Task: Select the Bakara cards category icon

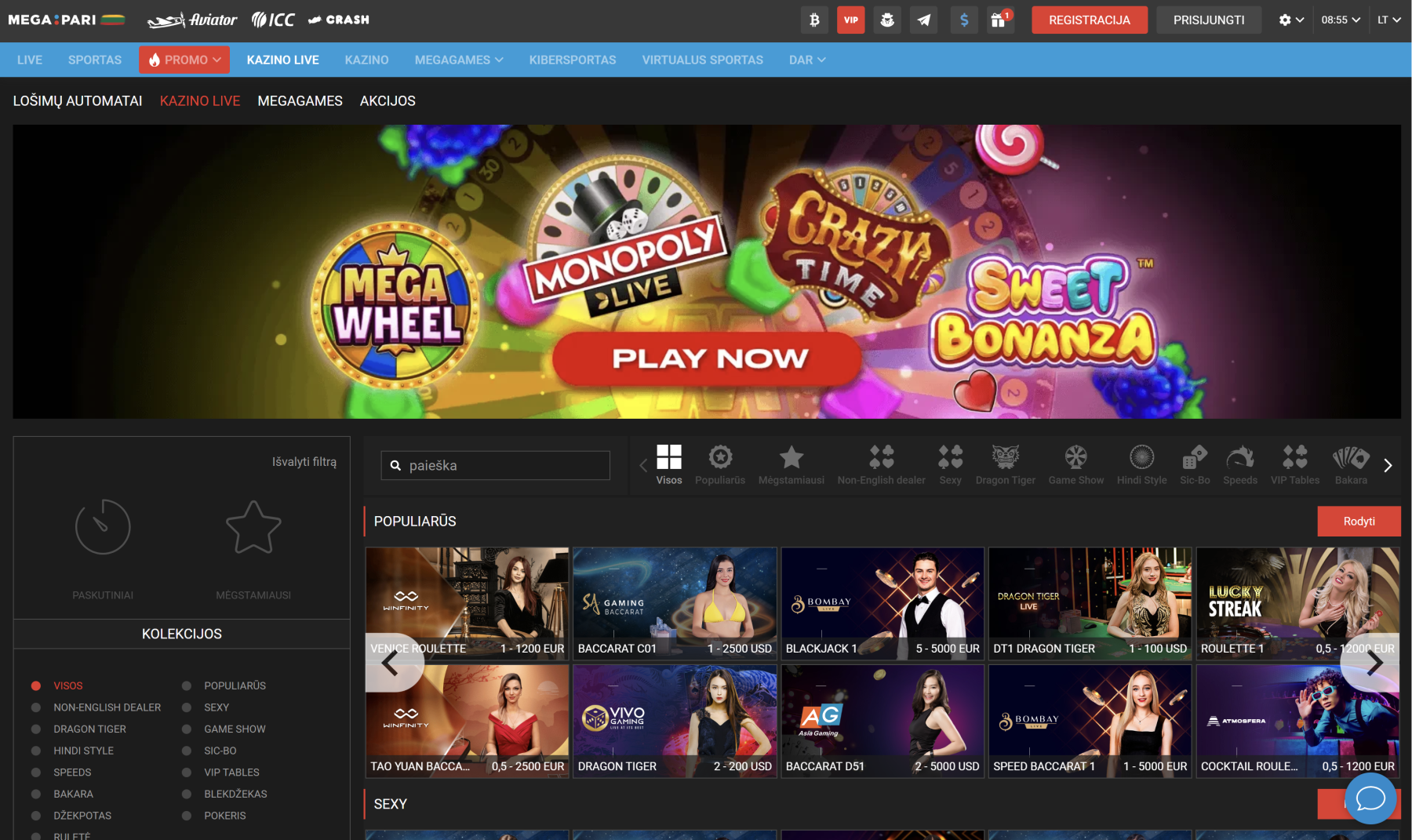Action: point(1351,465)
